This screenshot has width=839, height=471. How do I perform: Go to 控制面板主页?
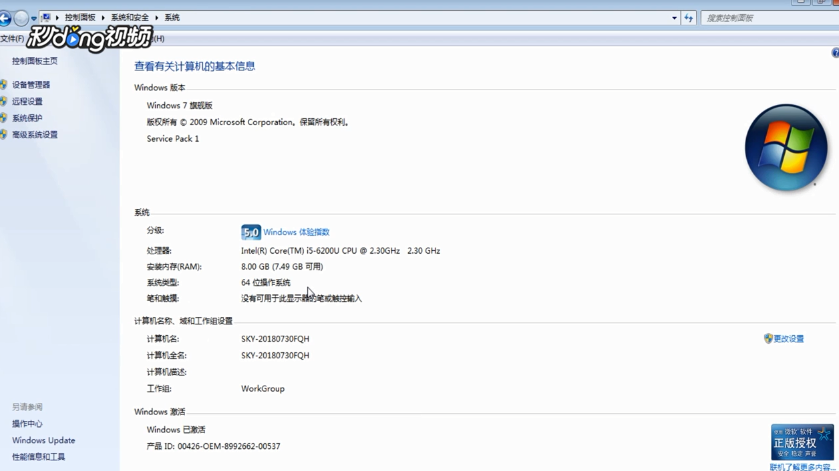[x=35, y=61]
